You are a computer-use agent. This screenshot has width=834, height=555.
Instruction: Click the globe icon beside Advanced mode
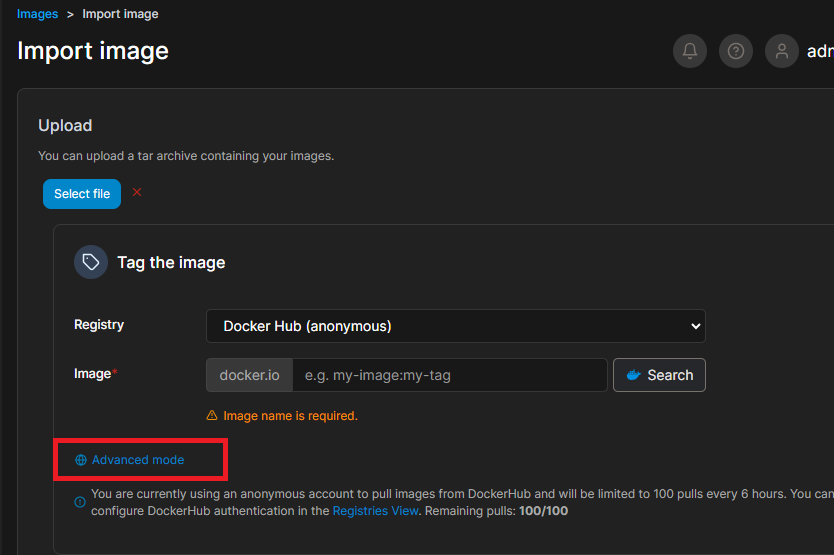81,460
